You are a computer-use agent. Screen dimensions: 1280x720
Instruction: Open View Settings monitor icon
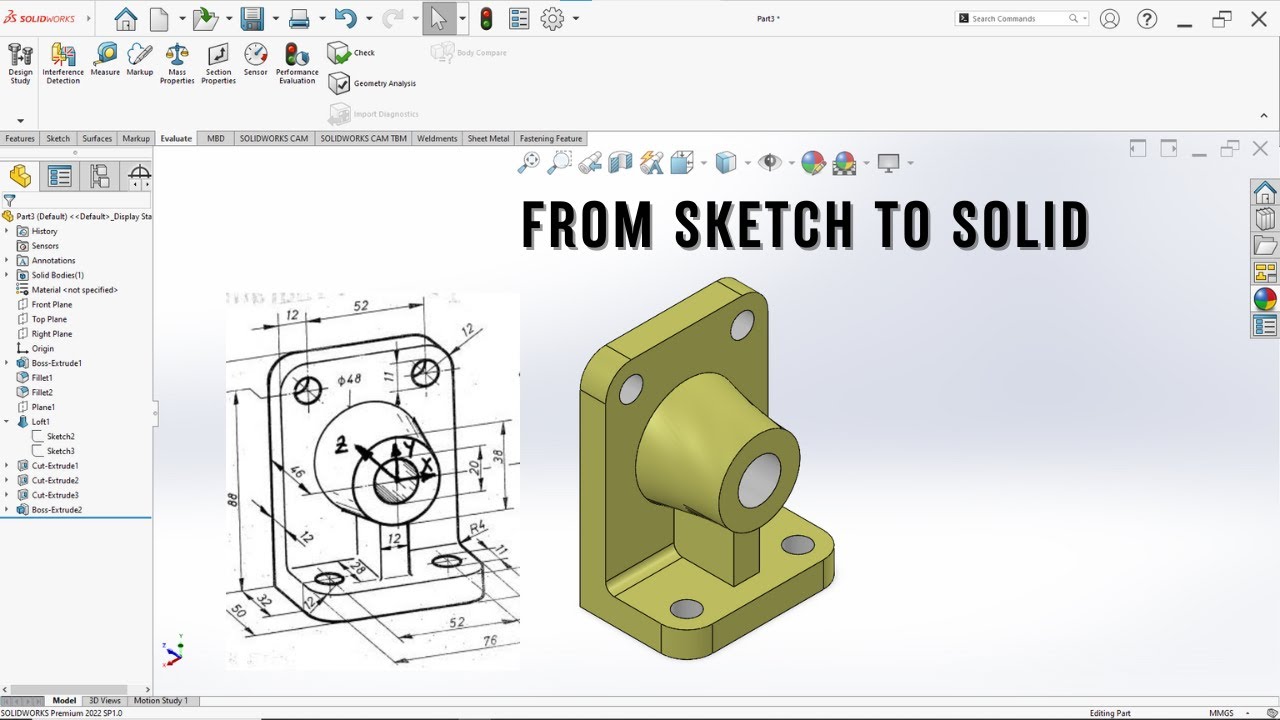[888, 162]
